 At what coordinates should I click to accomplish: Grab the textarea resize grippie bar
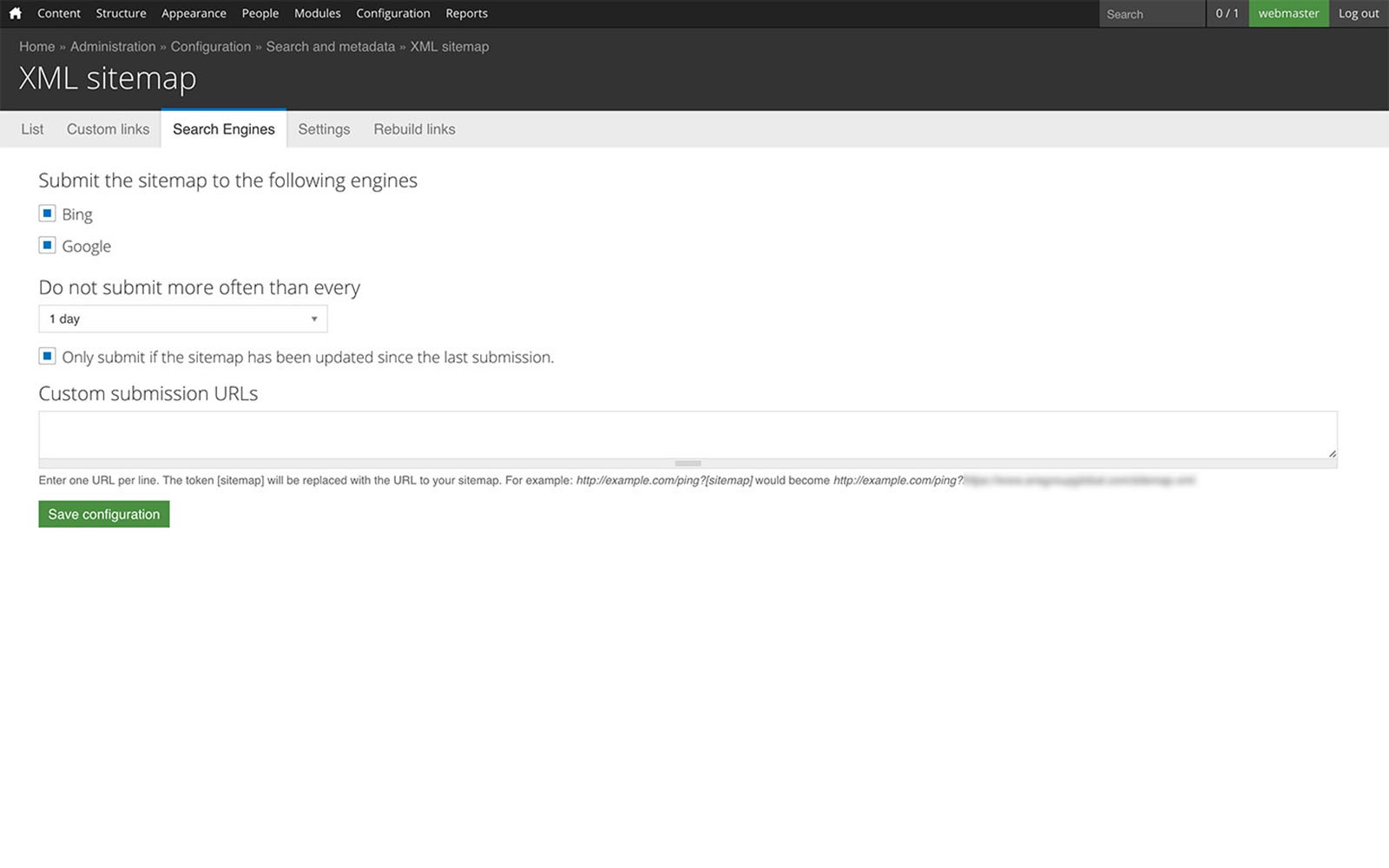click(688, 464)
